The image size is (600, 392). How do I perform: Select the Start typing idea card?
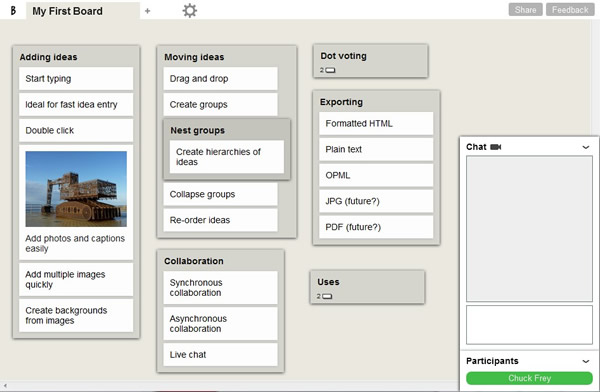76,78
